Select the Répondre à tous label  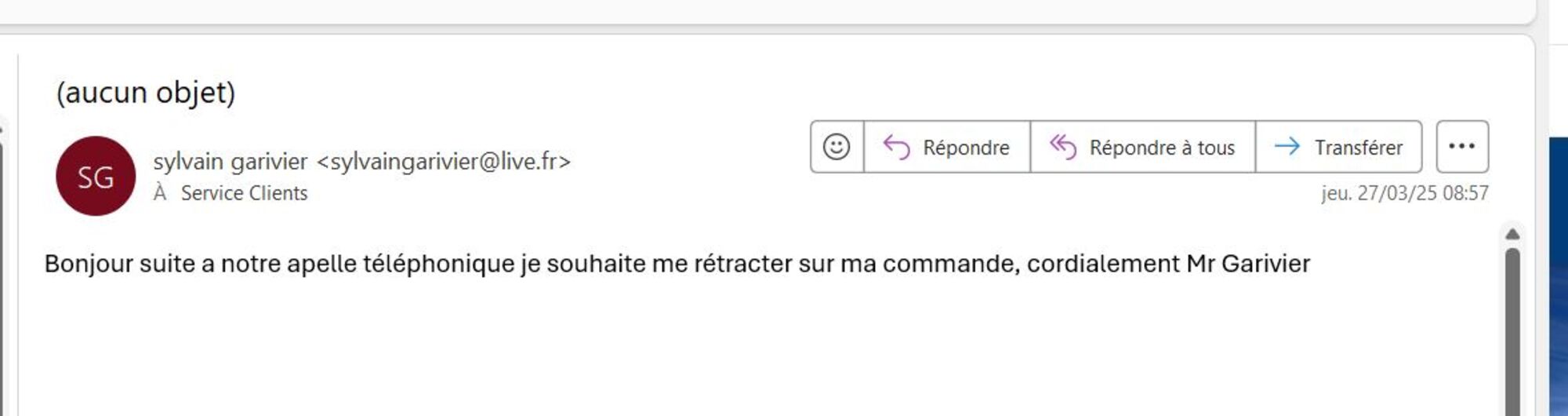point(1162,148)
